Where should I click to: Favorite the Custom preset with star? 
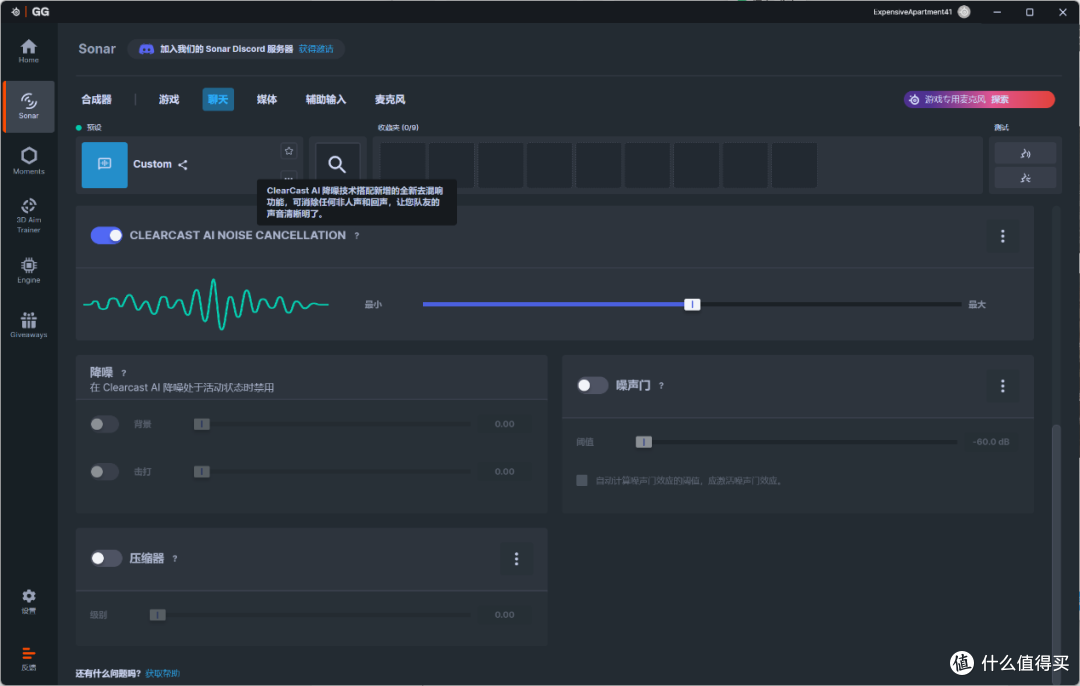point(289,151)
